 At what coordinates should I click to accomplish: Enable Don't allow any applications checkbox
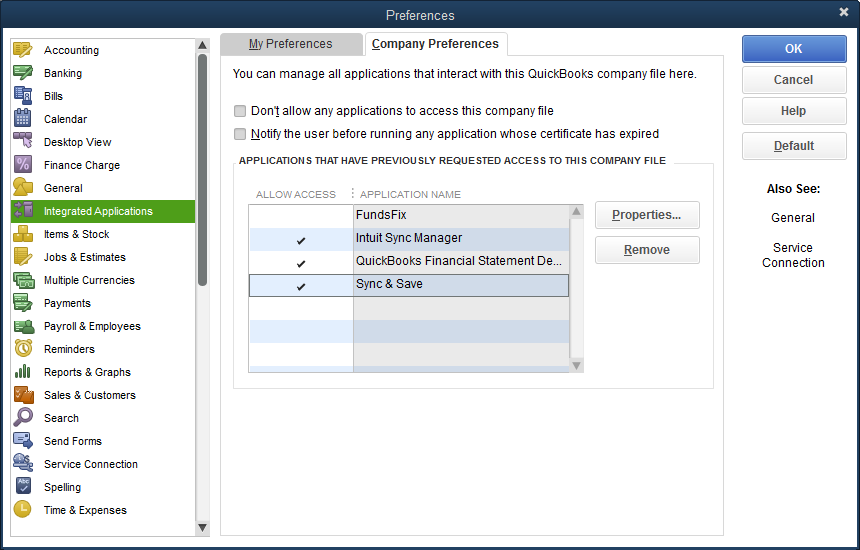click(x=240, y=111)
